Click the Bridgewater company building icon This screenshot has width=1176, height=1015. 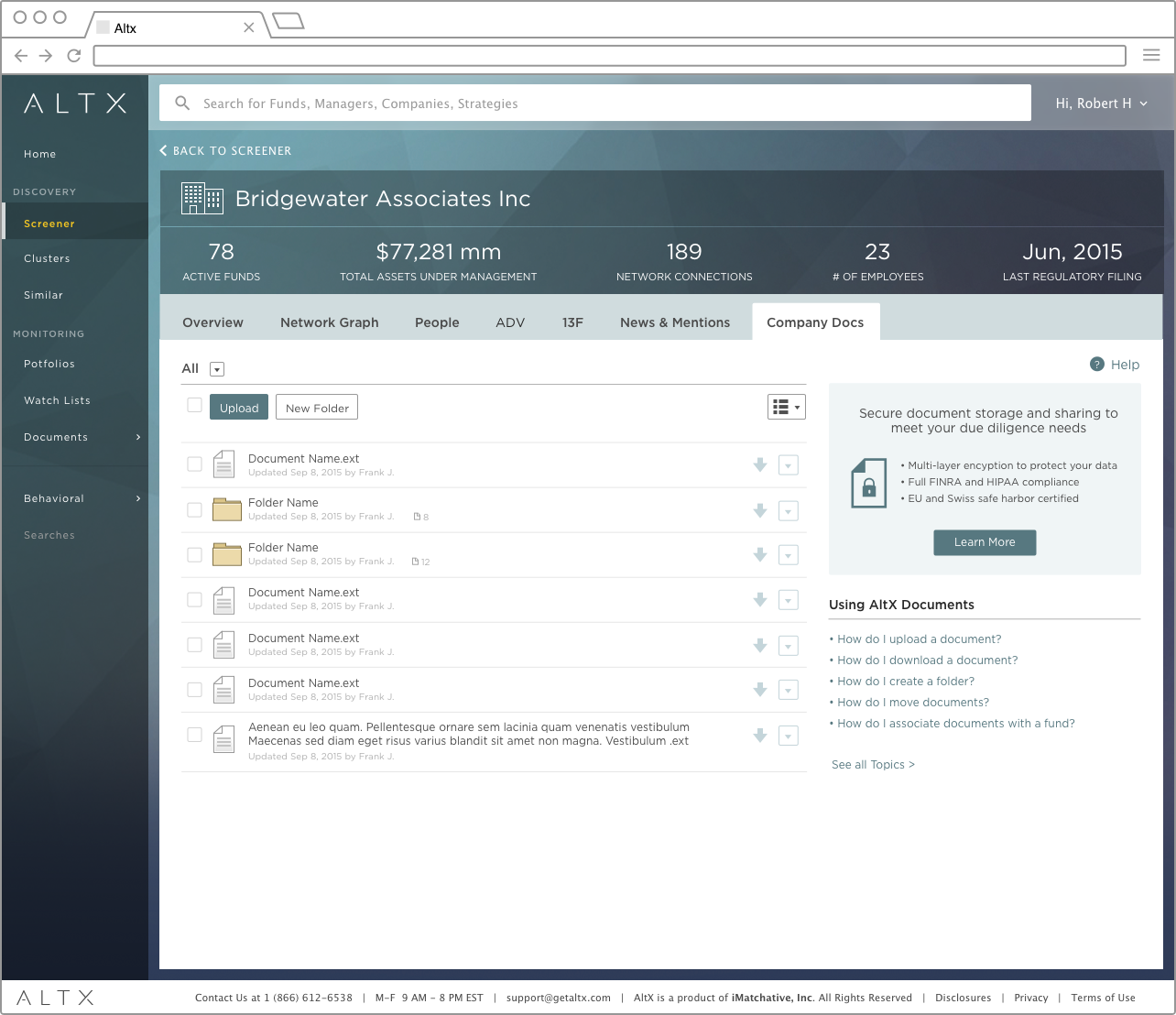[x=202, y=199]
